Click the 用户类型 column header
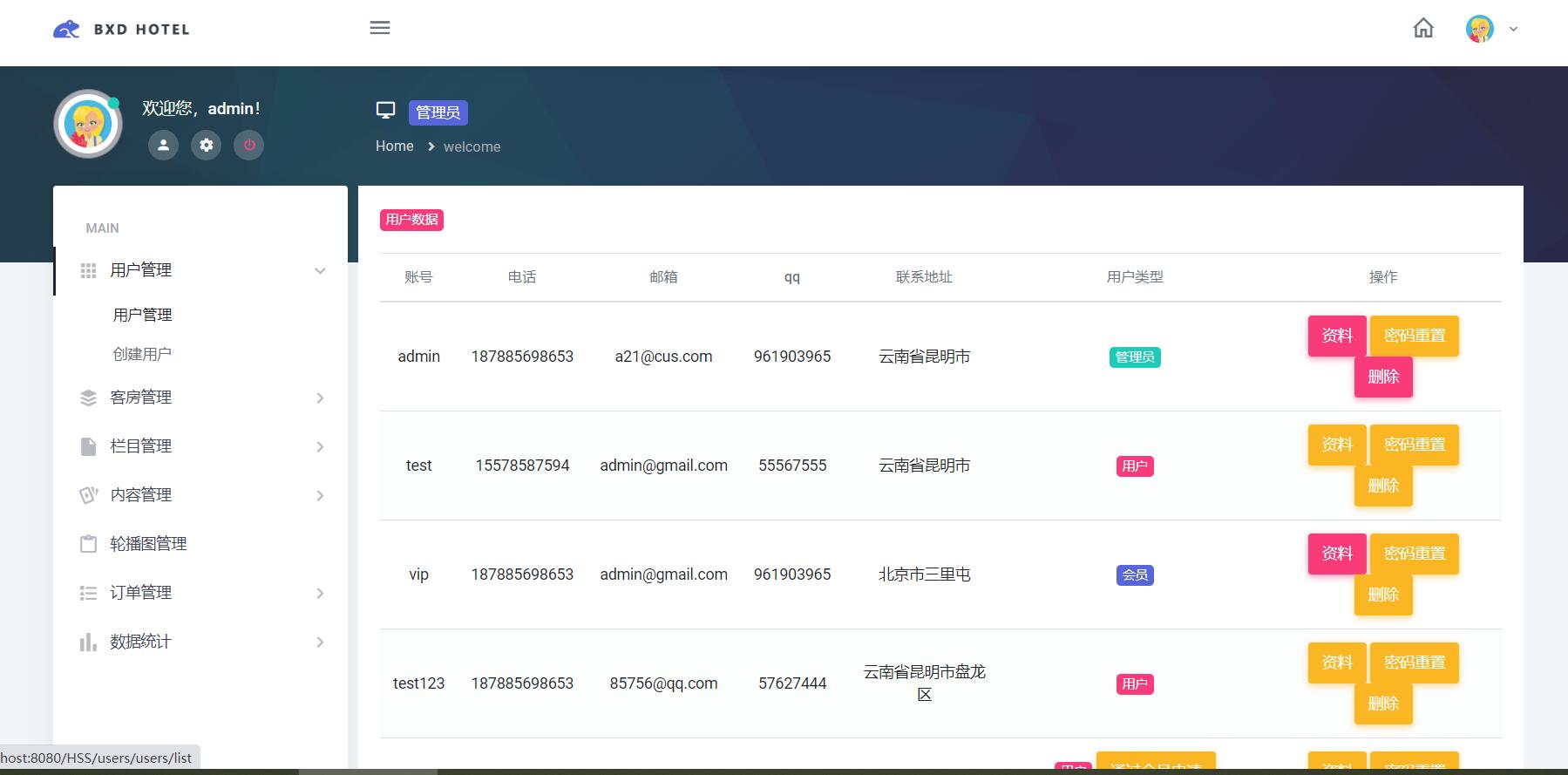 point(1135,277)
